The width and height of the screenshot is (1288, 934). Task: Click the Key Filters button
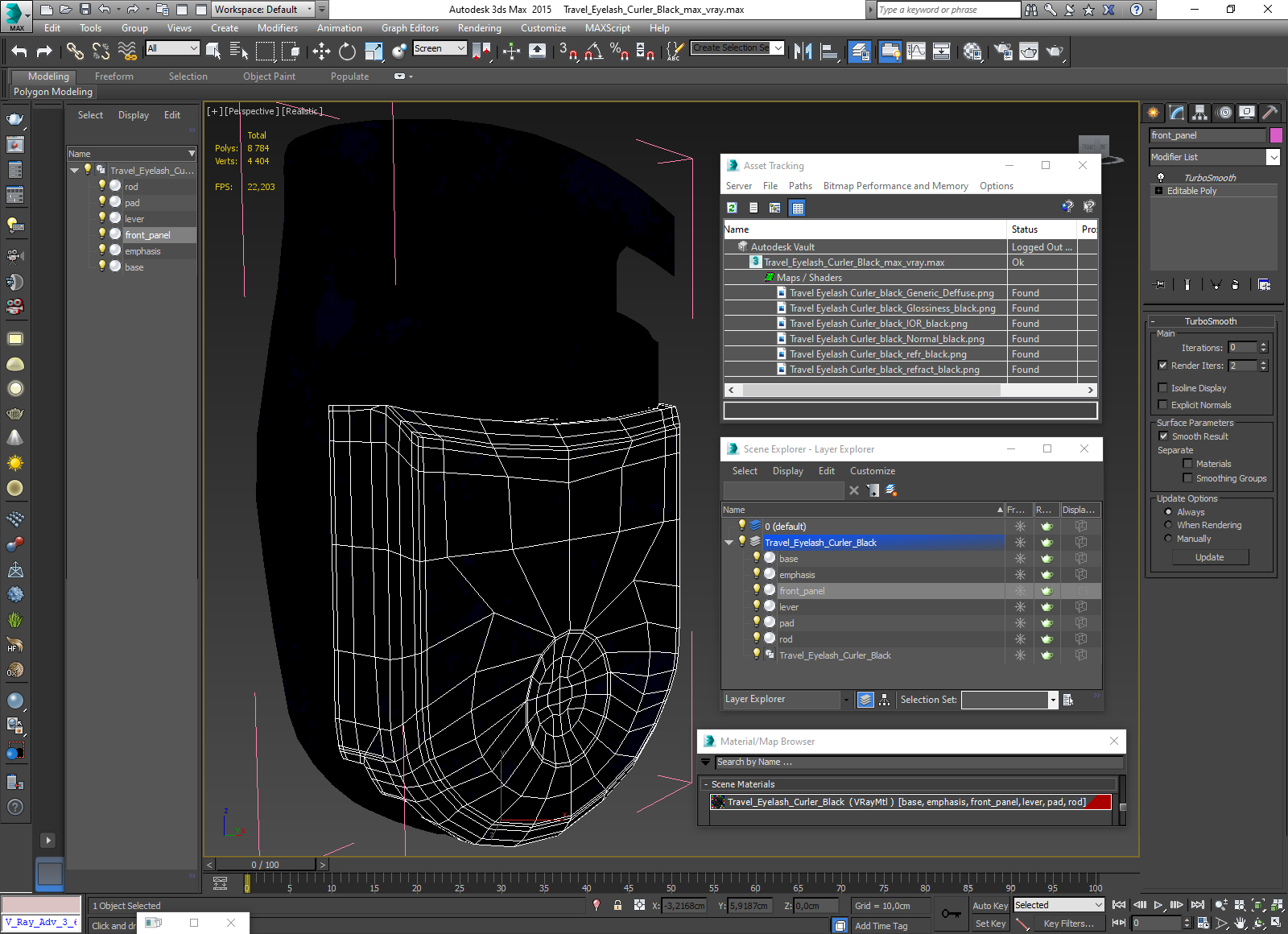(x=1068, y=924)
